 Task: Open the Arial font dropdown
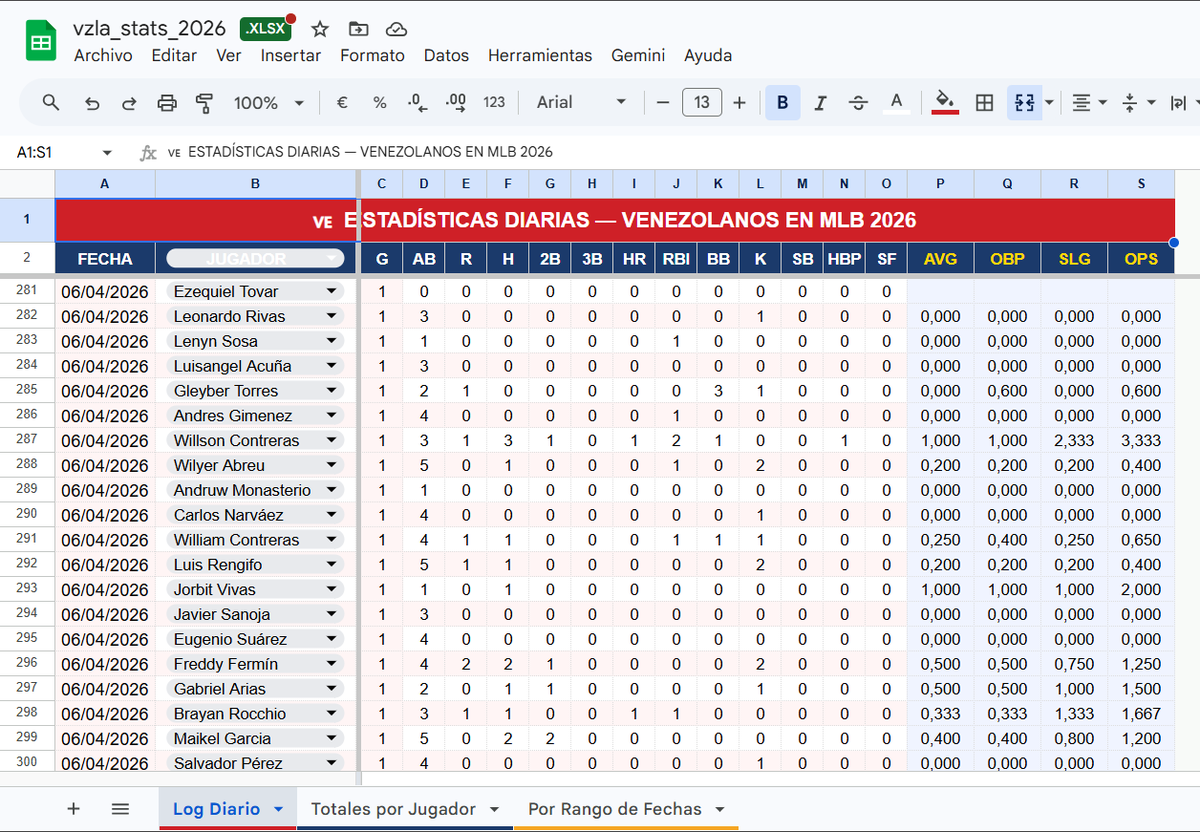tap(581, 102)
